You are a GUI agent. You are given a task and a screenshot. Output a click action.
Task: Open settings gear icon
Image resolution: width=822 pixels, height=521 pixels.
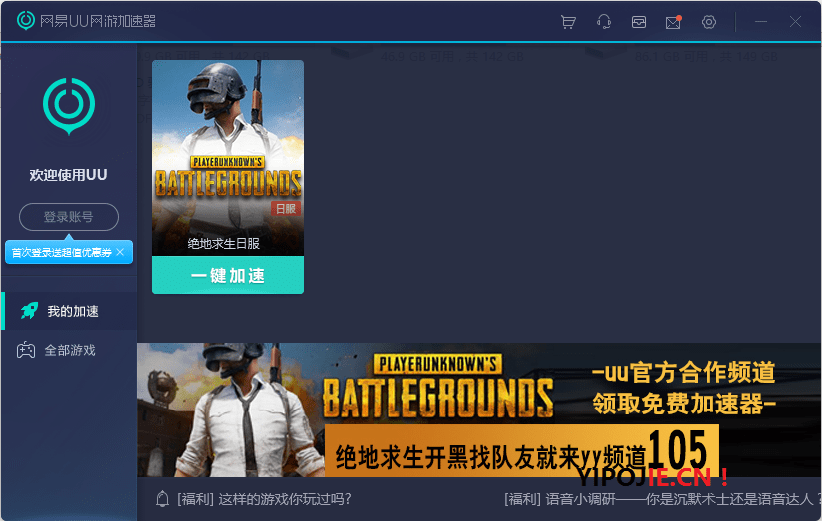point(709,22)
